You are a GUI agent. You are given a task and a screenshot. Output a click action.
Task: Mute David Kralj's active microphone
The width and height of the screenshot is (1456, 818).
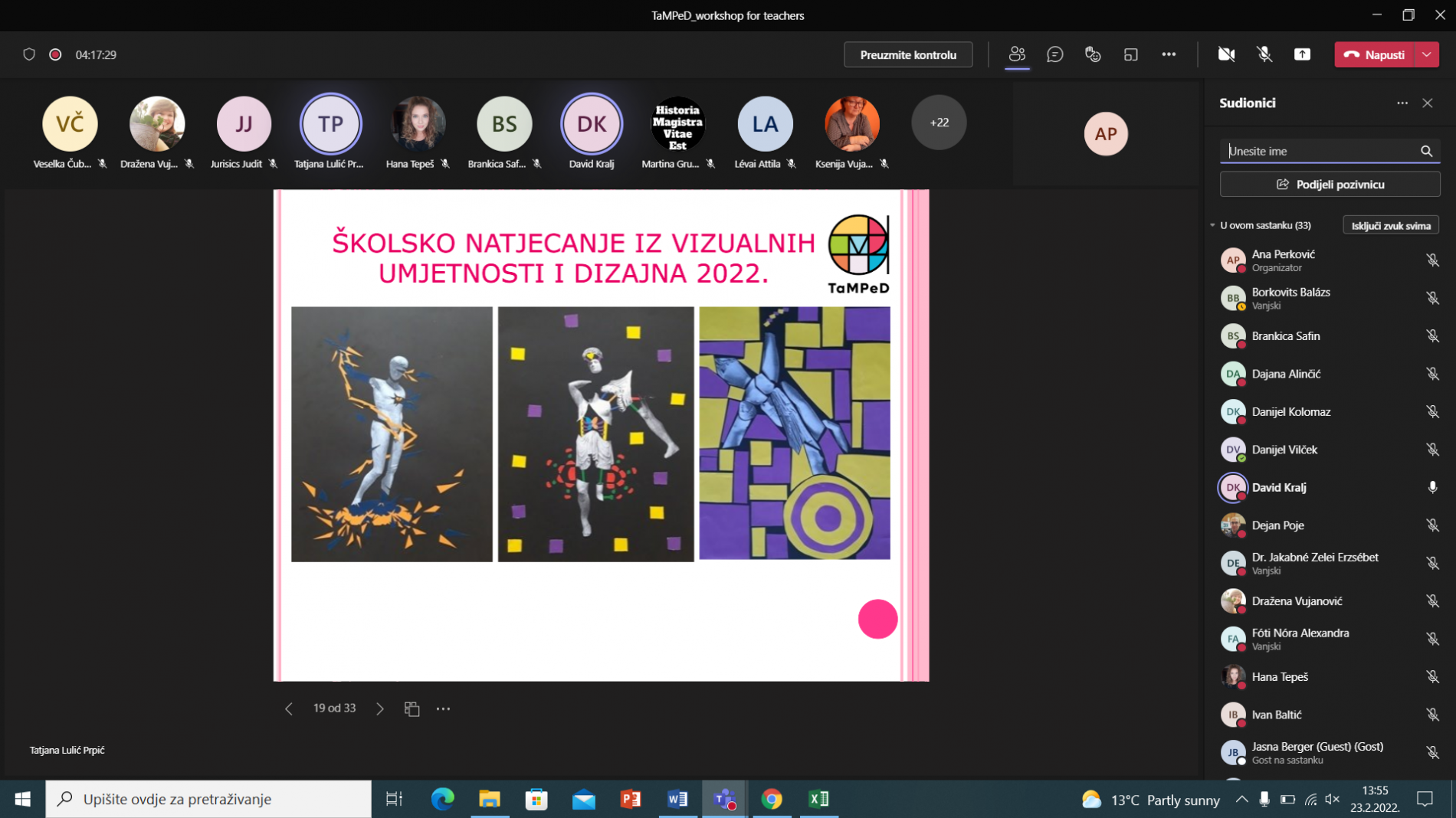1432,487
